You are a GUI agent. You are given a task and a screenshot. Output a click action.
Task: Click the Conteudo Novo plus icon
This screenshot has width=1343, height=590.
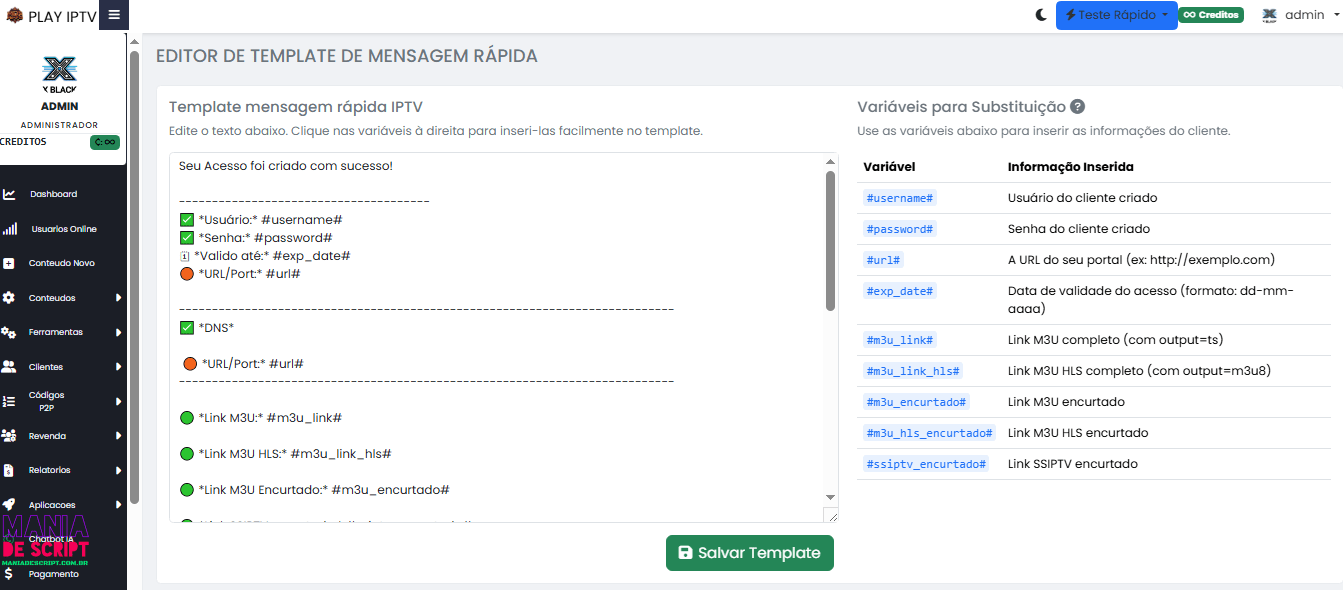9,263
